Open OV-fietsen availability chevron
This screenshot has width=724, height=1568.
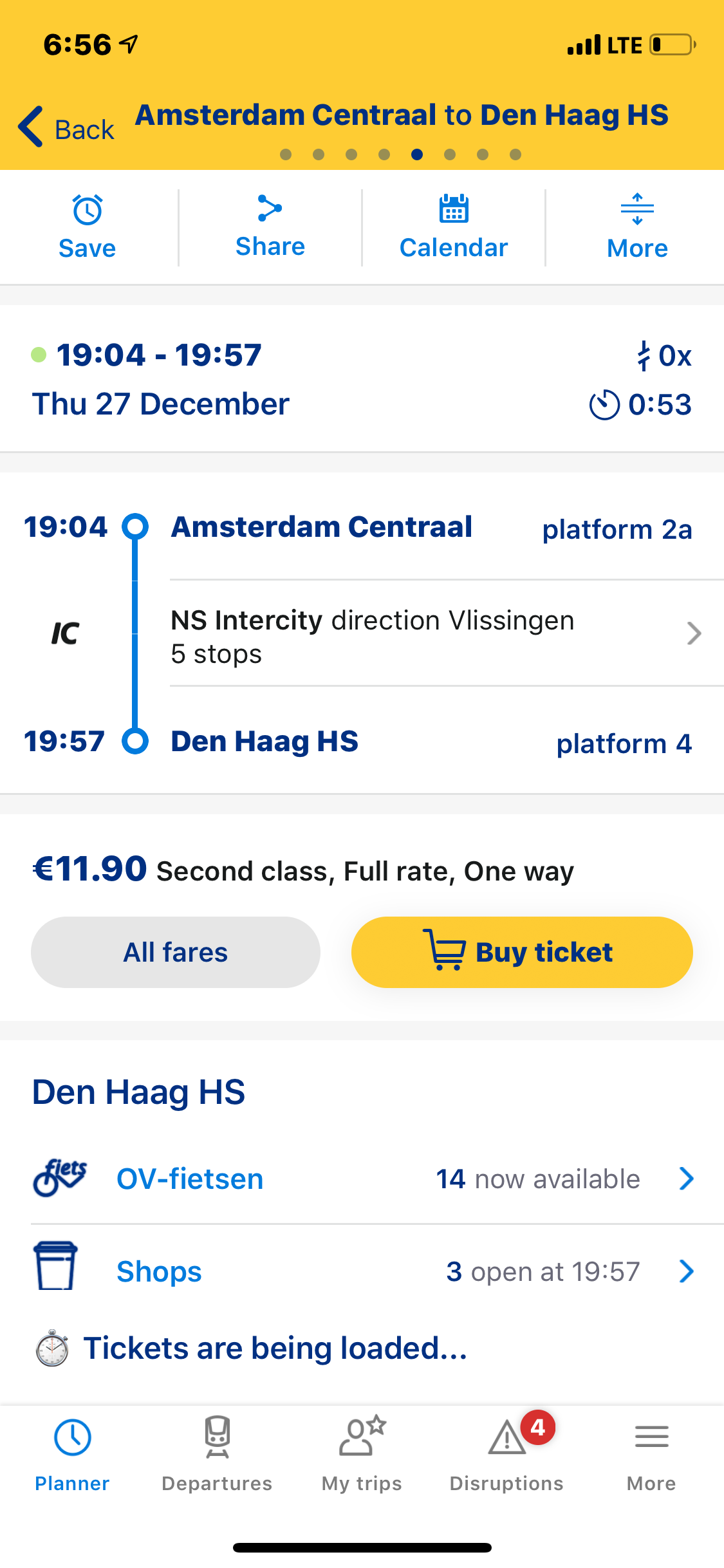pos(687,1179)
